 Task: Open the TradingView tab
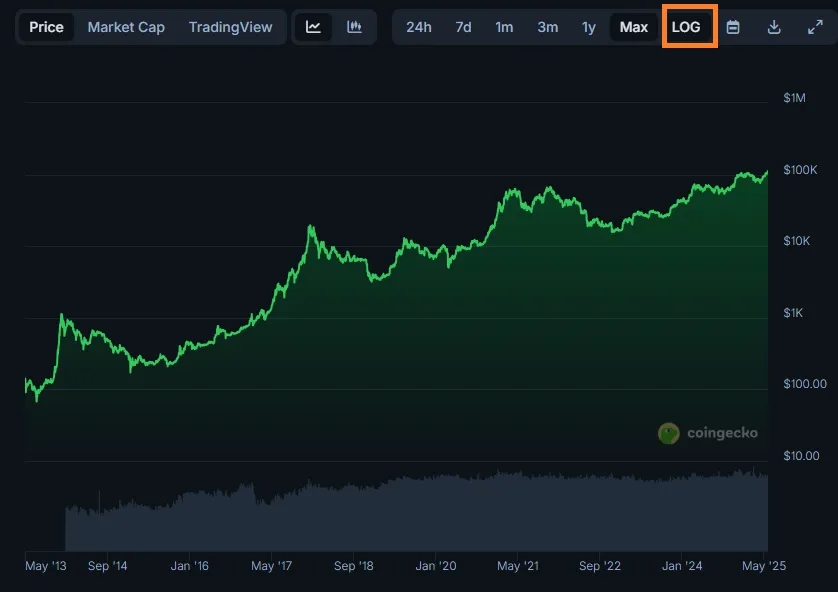click(x=230, y=27)
